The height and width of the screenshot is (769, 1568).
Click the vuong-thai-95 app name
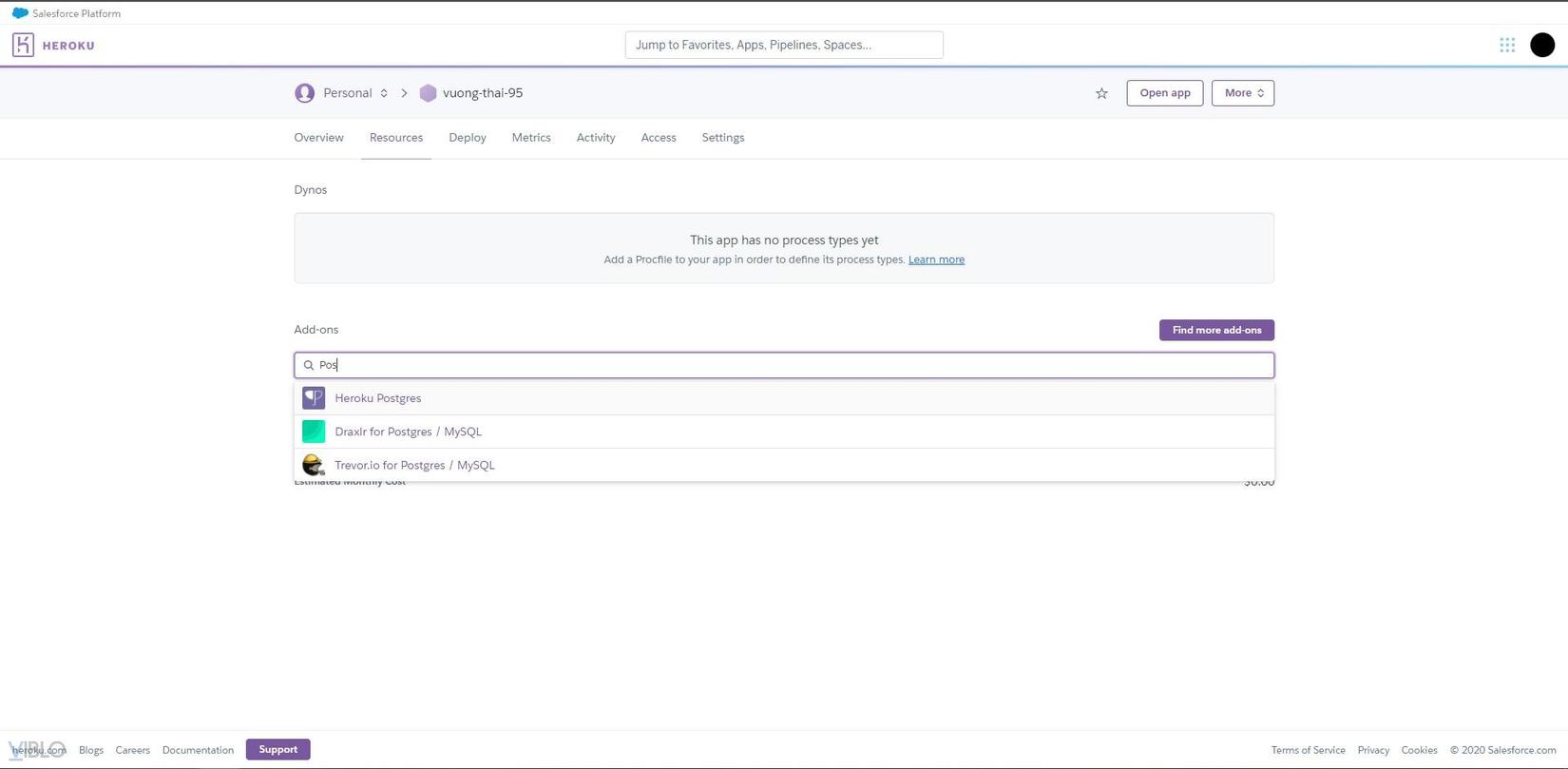point(483,93)
